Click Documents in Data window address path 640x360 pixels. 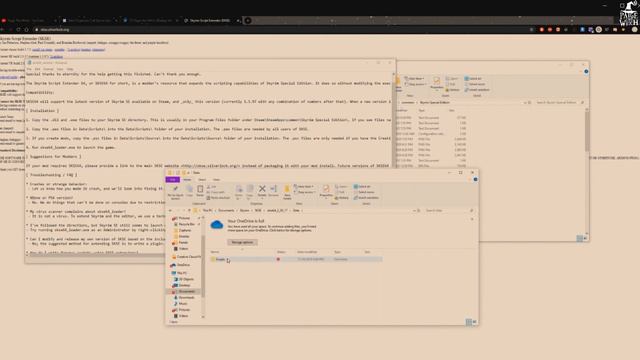226,211
